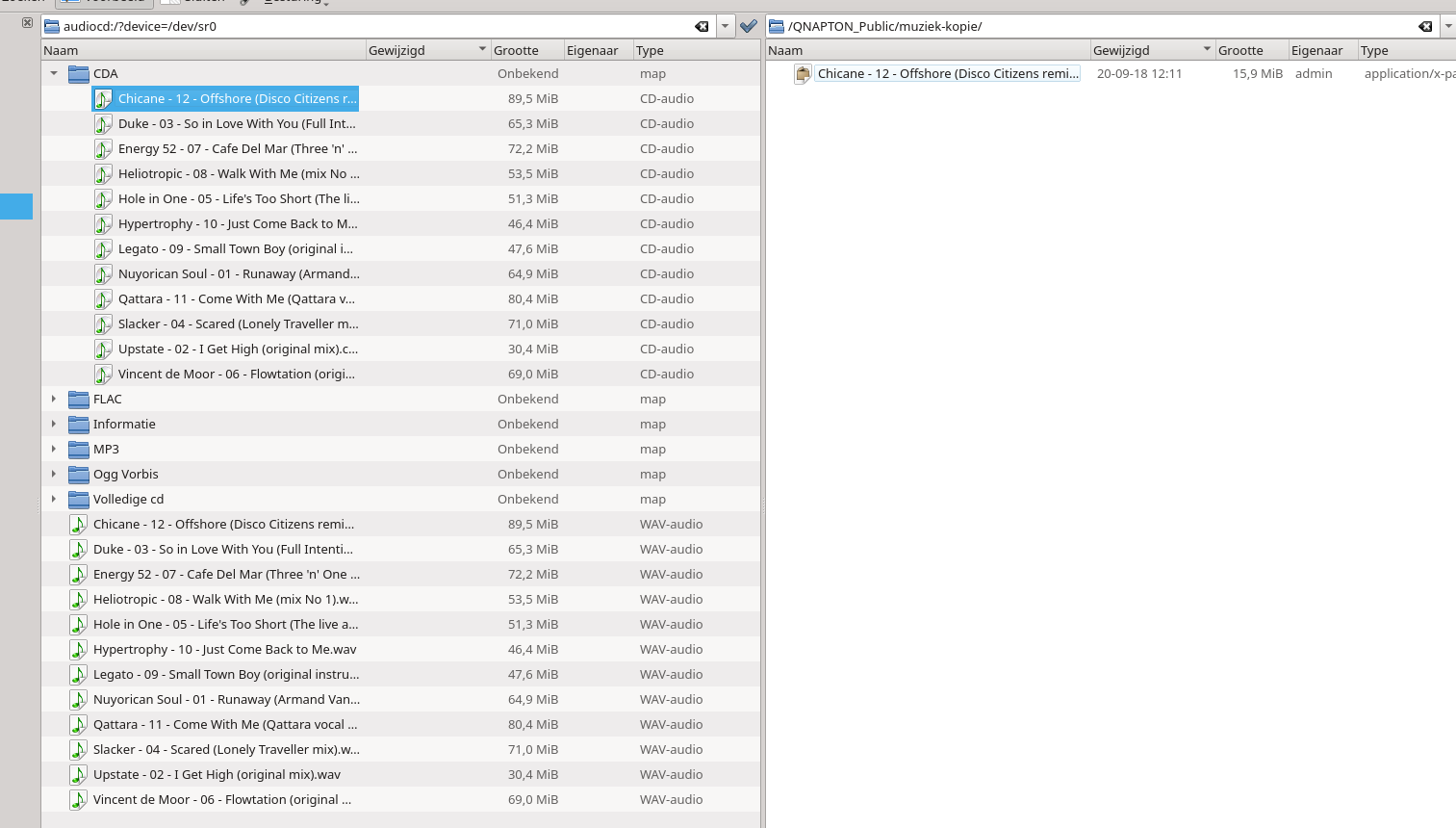Click Chicane file icon in right pane
Viewport: 1456px width, 828px height.
point(803,73)
